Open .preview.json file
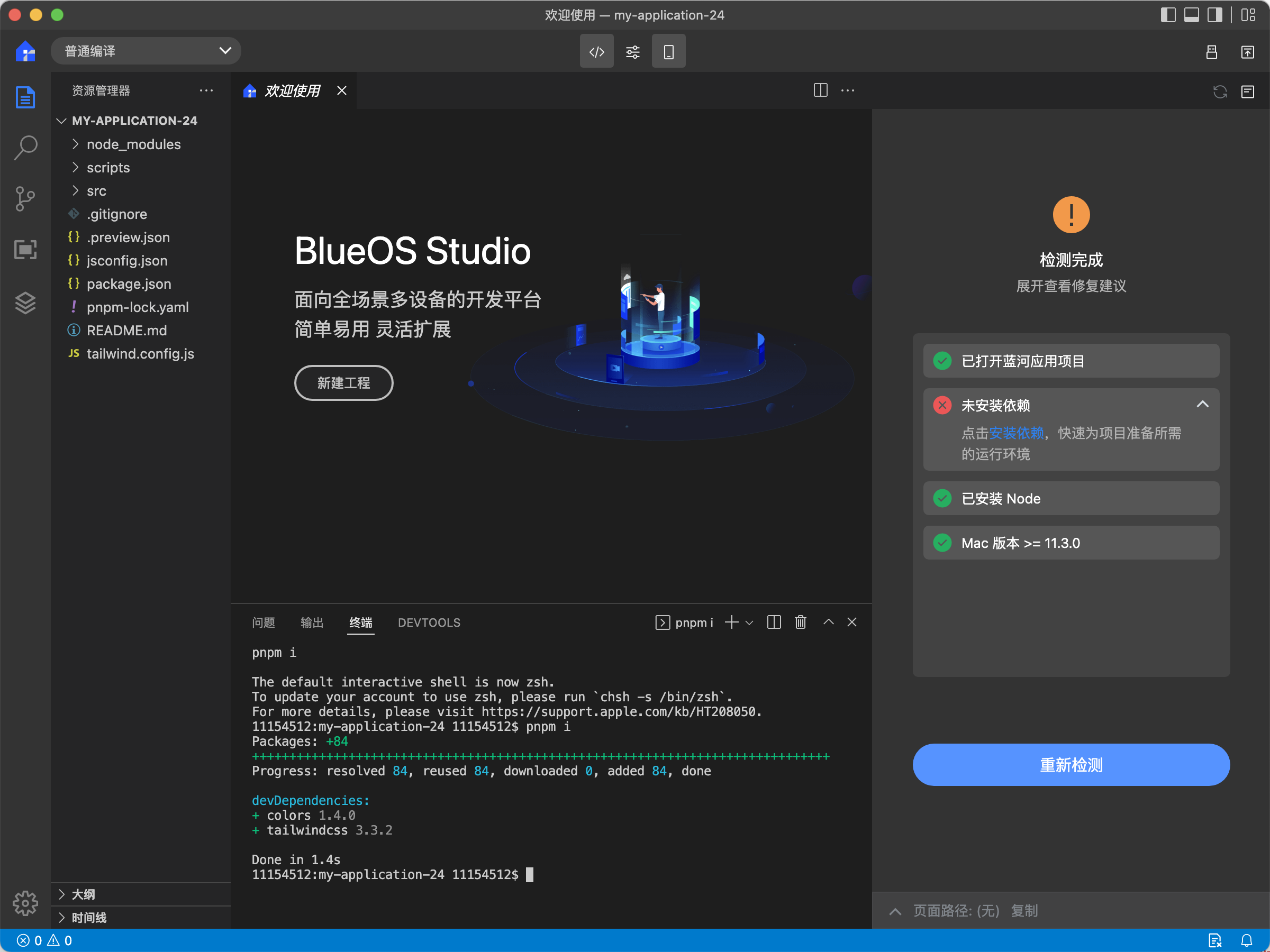Viewport: 1270px width, 952px height. pyautogui.click(x=141, y=237)
